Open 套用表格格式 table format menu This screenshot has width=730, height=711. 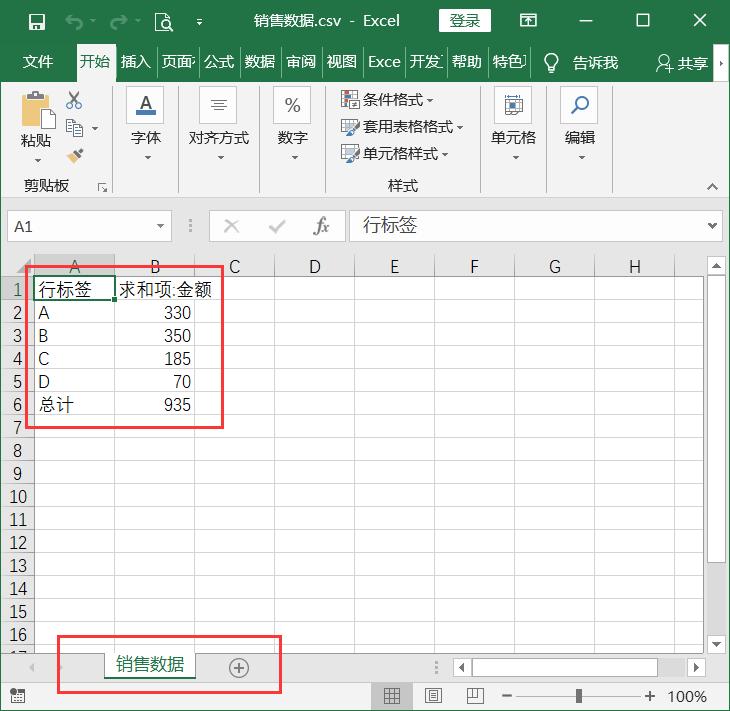point(402,127)
